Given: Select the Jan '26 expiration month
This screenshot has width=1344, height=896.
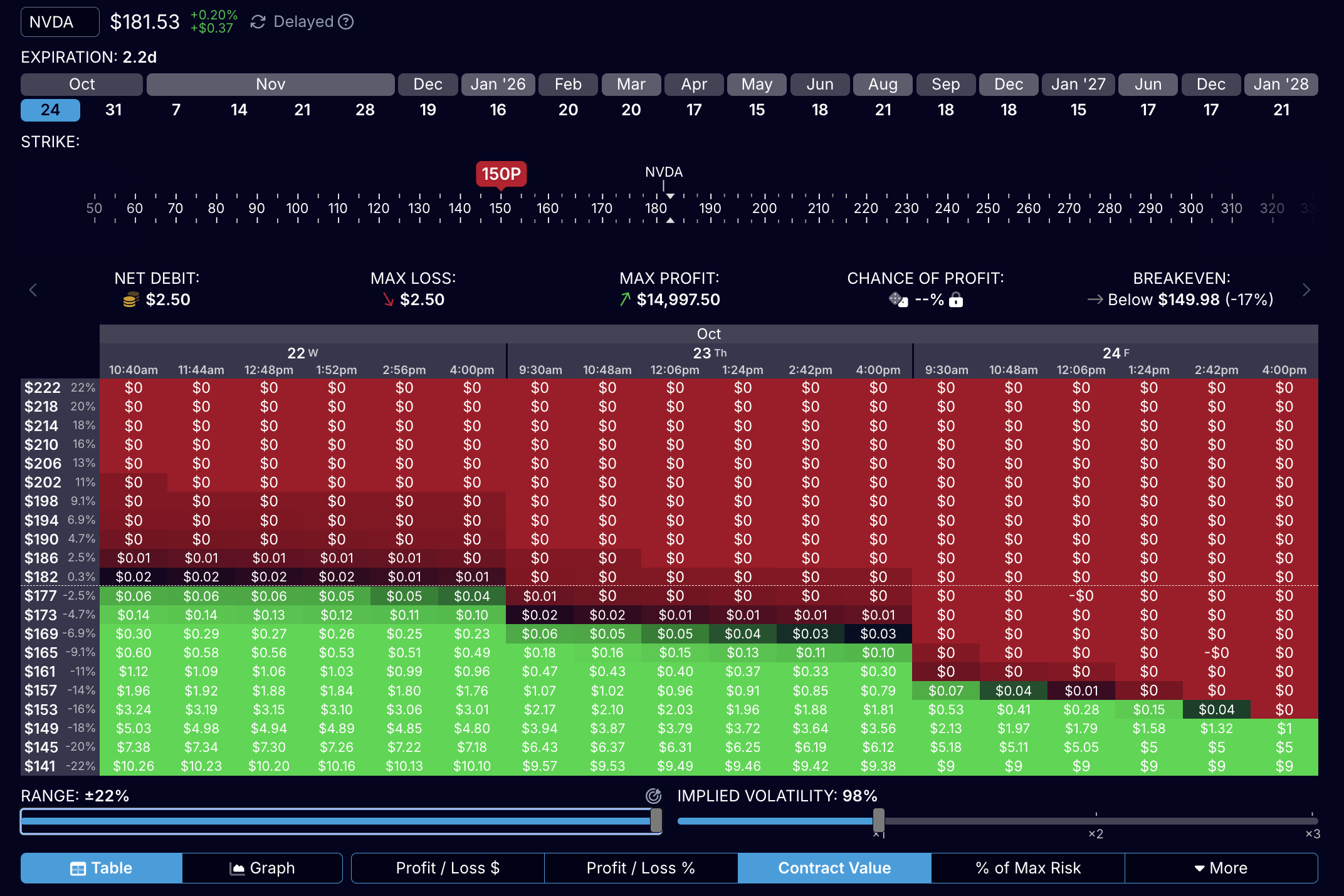Looking at the screenshot, I should coord(498,85).
